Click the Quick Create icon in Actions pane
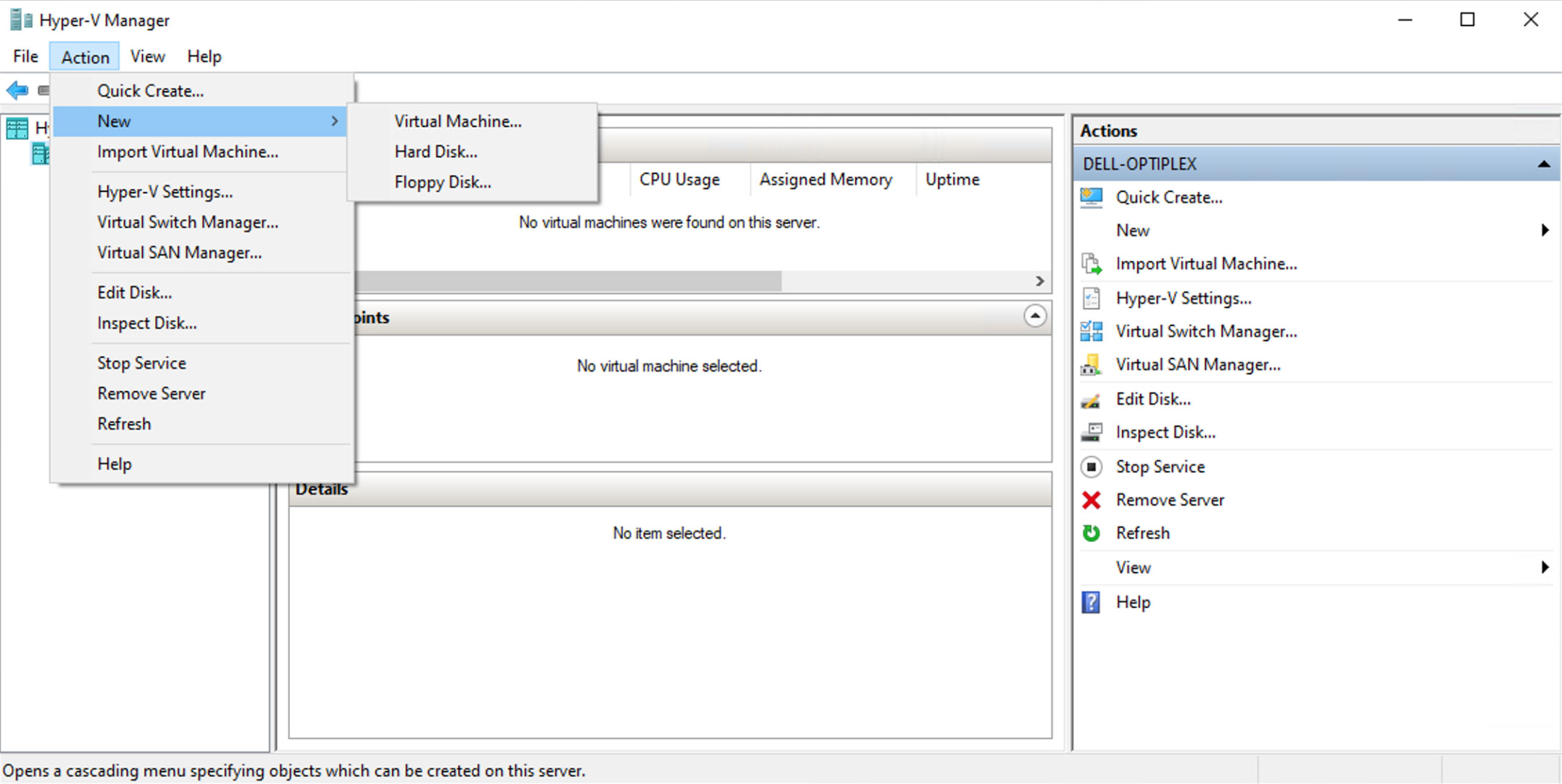Viewport: 1562px width, 784px height. click(1091, 197)
